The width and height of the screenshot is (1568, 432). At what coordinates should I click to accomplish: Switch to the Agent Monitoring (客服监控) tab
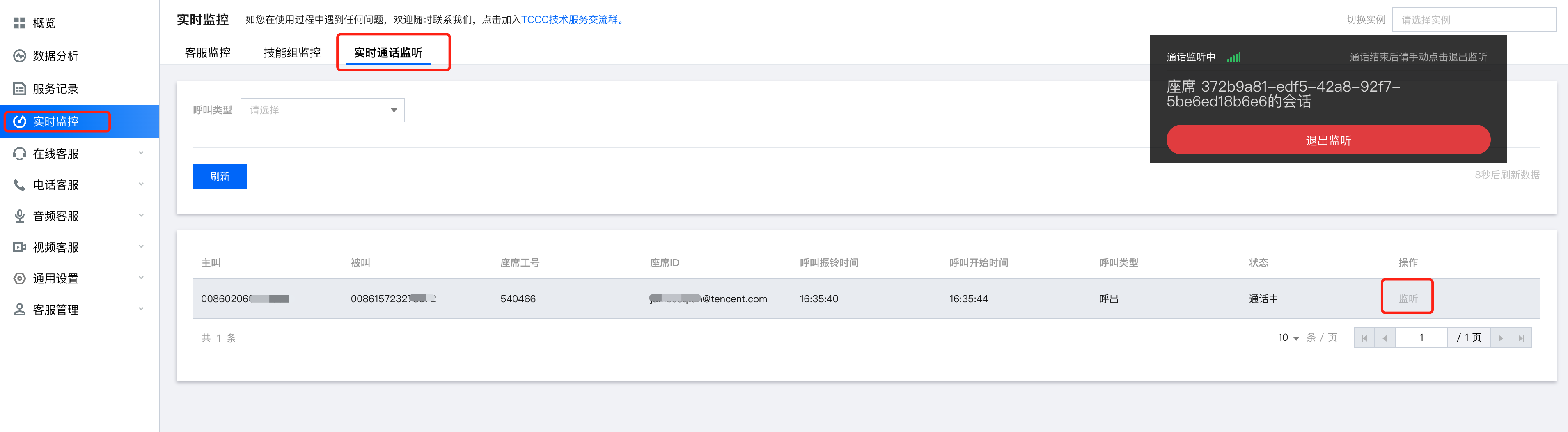coord(208,53)
